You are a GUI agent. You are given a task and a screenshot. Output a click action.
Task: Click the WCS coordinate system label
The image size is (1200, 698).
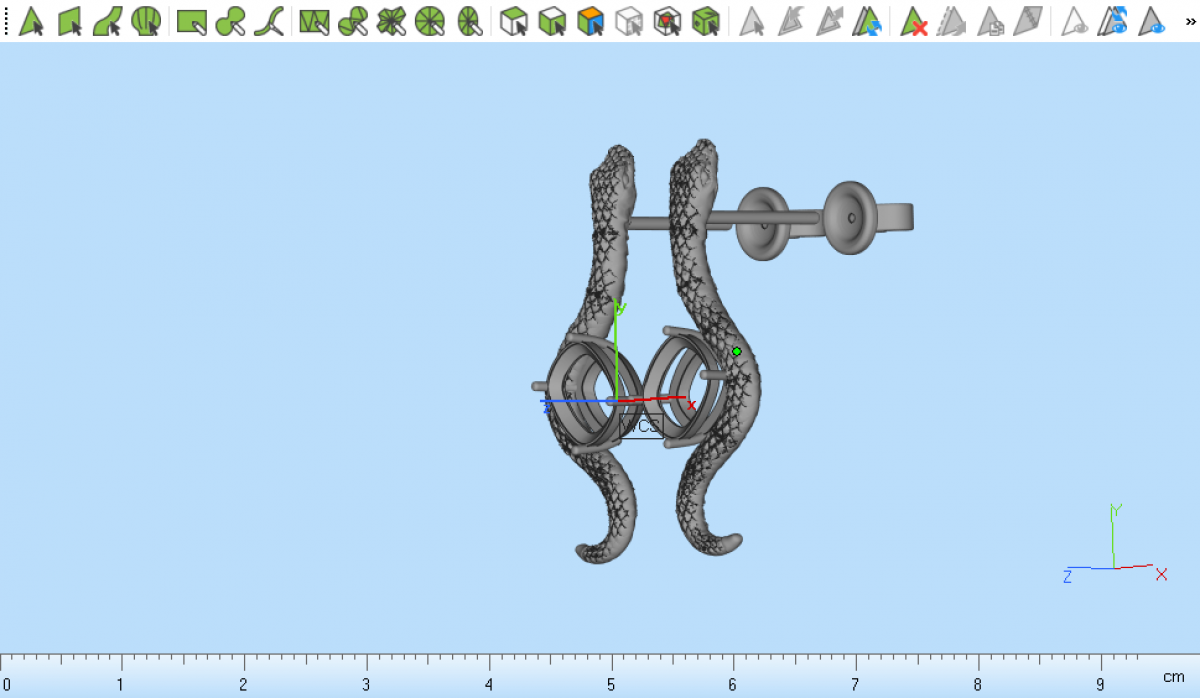[641, 426]
